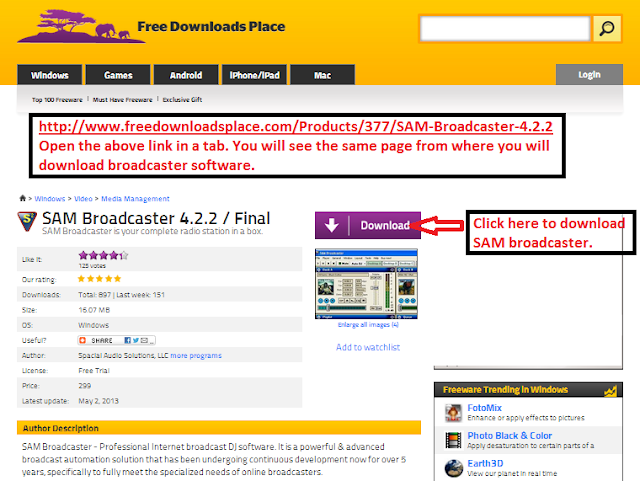Share on Facebook icon in Useful row

128,340
